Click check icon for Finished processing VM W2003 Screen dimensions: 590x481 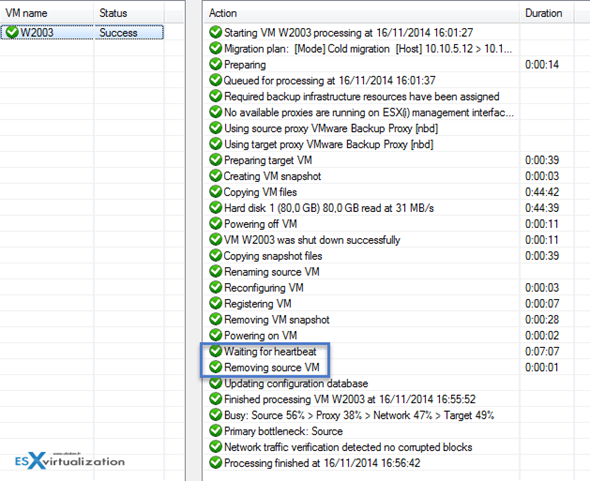216,399
